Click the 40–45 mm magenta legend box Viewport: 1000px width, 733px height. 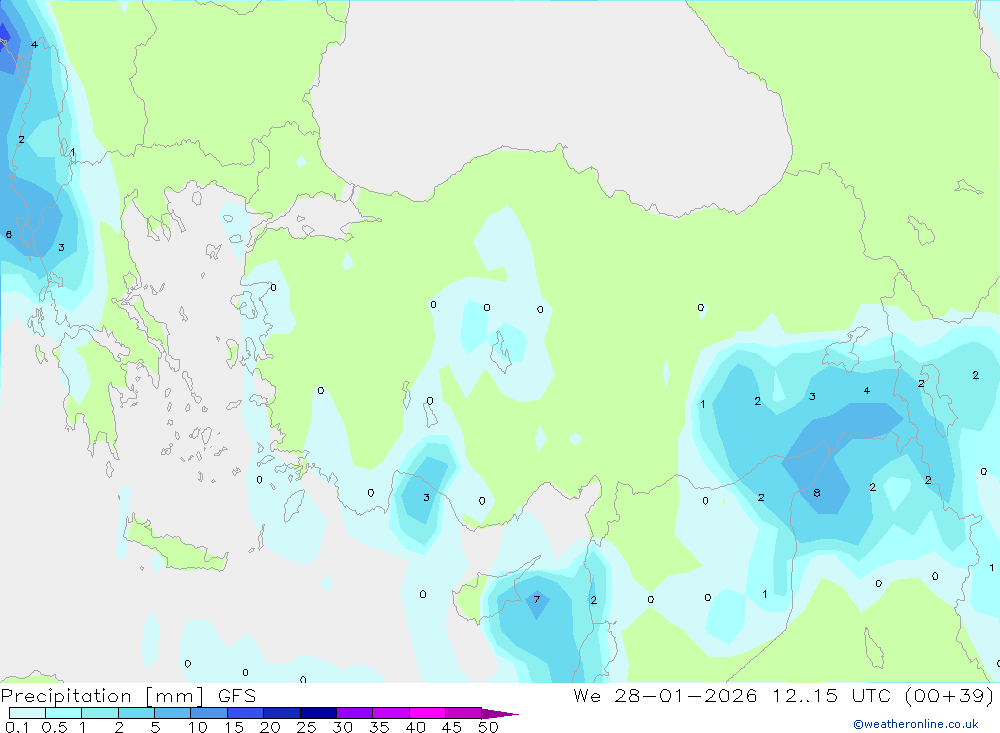pos(427,713)
